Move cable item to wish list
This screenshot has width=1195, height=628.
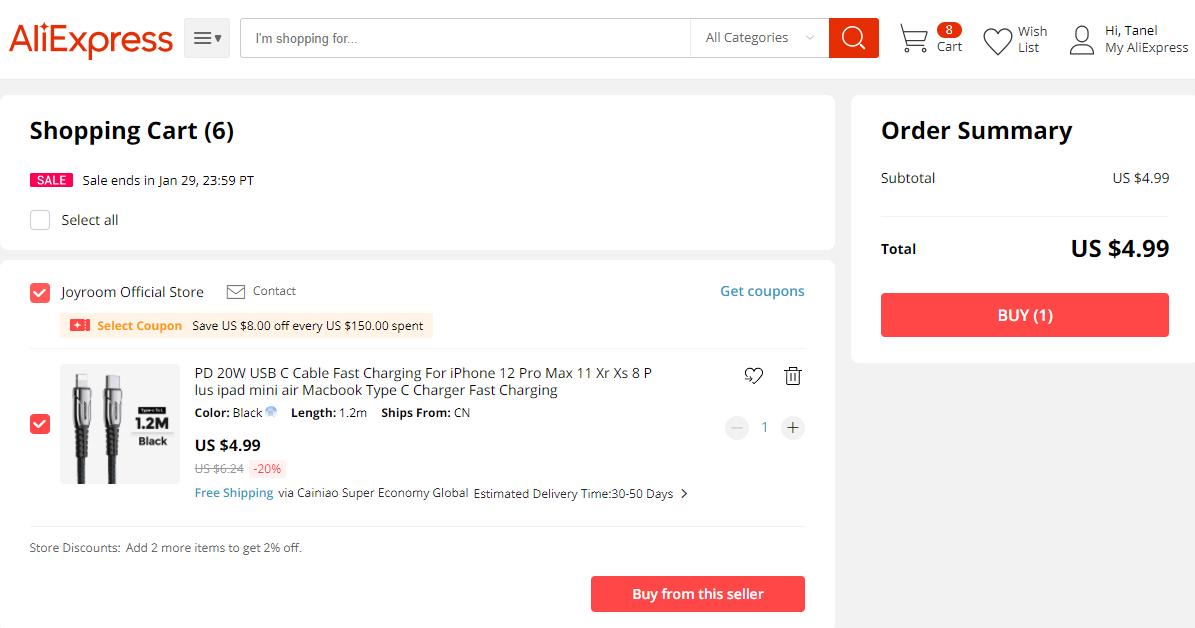[x=754, y=376]
